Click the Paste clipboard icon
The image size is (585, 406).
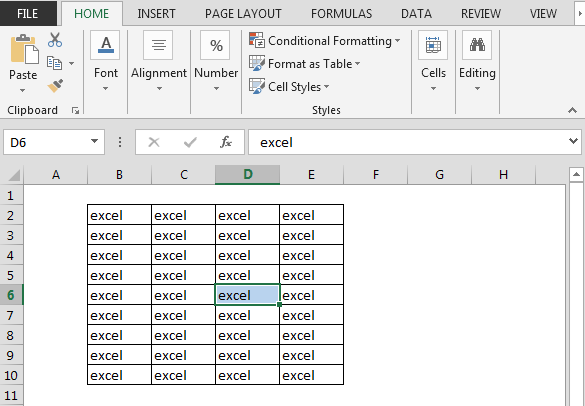[x=25, y=49]
